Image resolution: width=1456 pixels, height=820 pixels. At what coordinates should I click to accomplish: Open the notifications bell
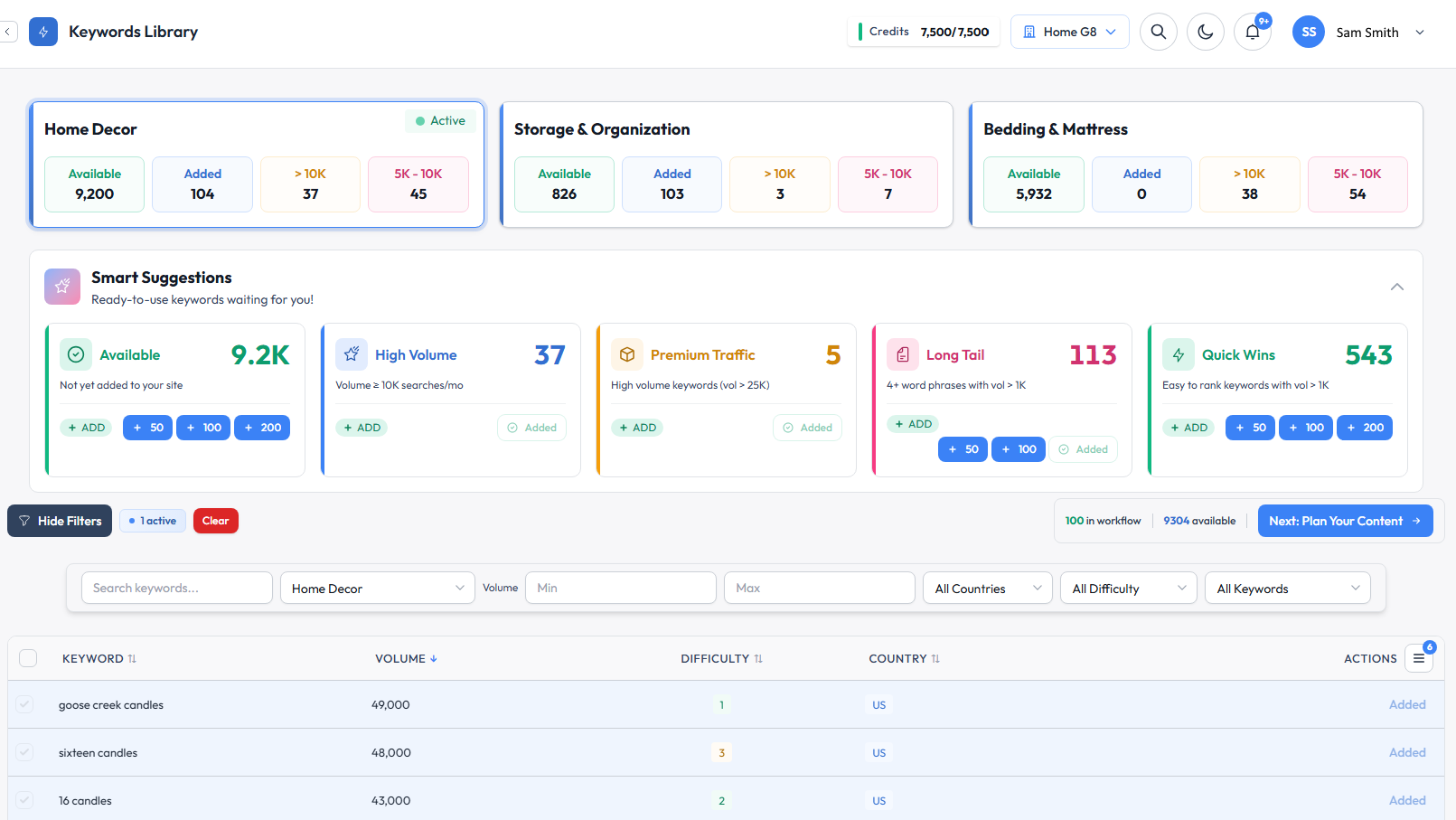(x=1252, y=32)
